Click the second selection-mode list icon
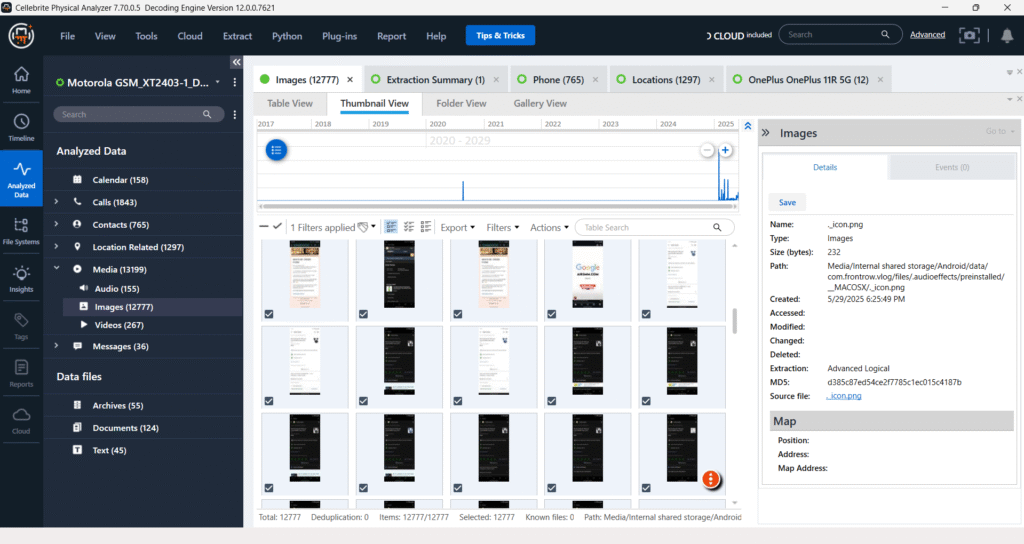 409,227
